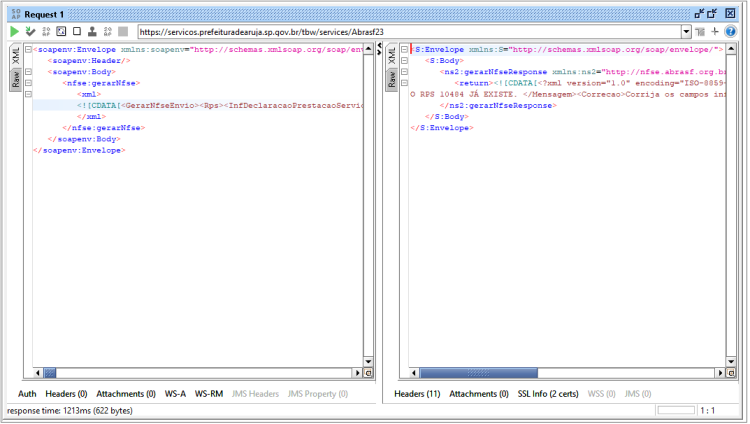This screenshot has height=424, width=750.
Task: Collapse the soapenv:Envelope node
Action: coord(28,49)
